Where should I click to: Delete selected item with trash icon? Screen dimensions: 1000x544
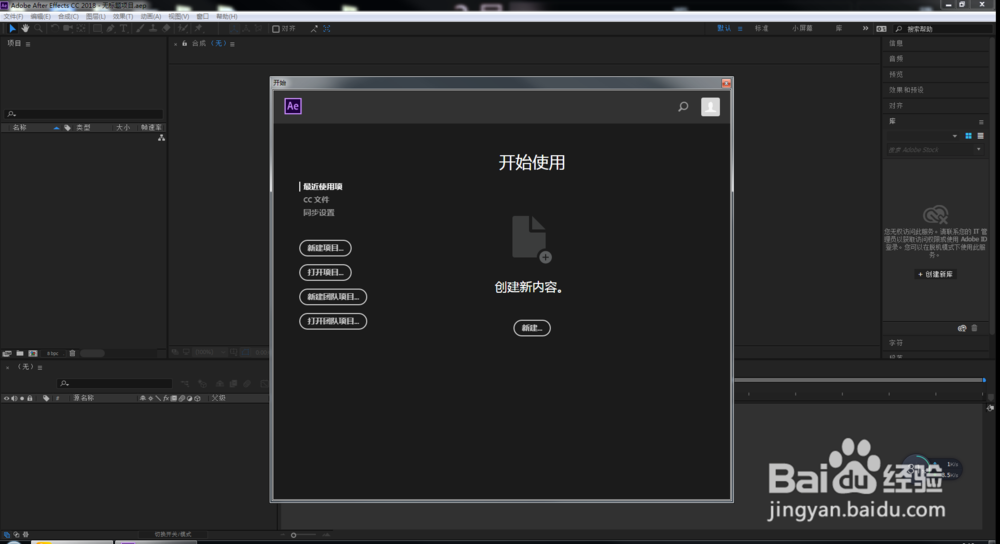click(72, 353)
